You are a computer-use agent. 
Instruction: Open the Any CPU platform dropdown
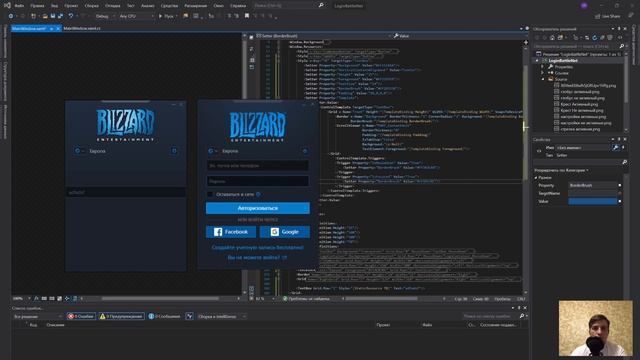click(136, 16)
